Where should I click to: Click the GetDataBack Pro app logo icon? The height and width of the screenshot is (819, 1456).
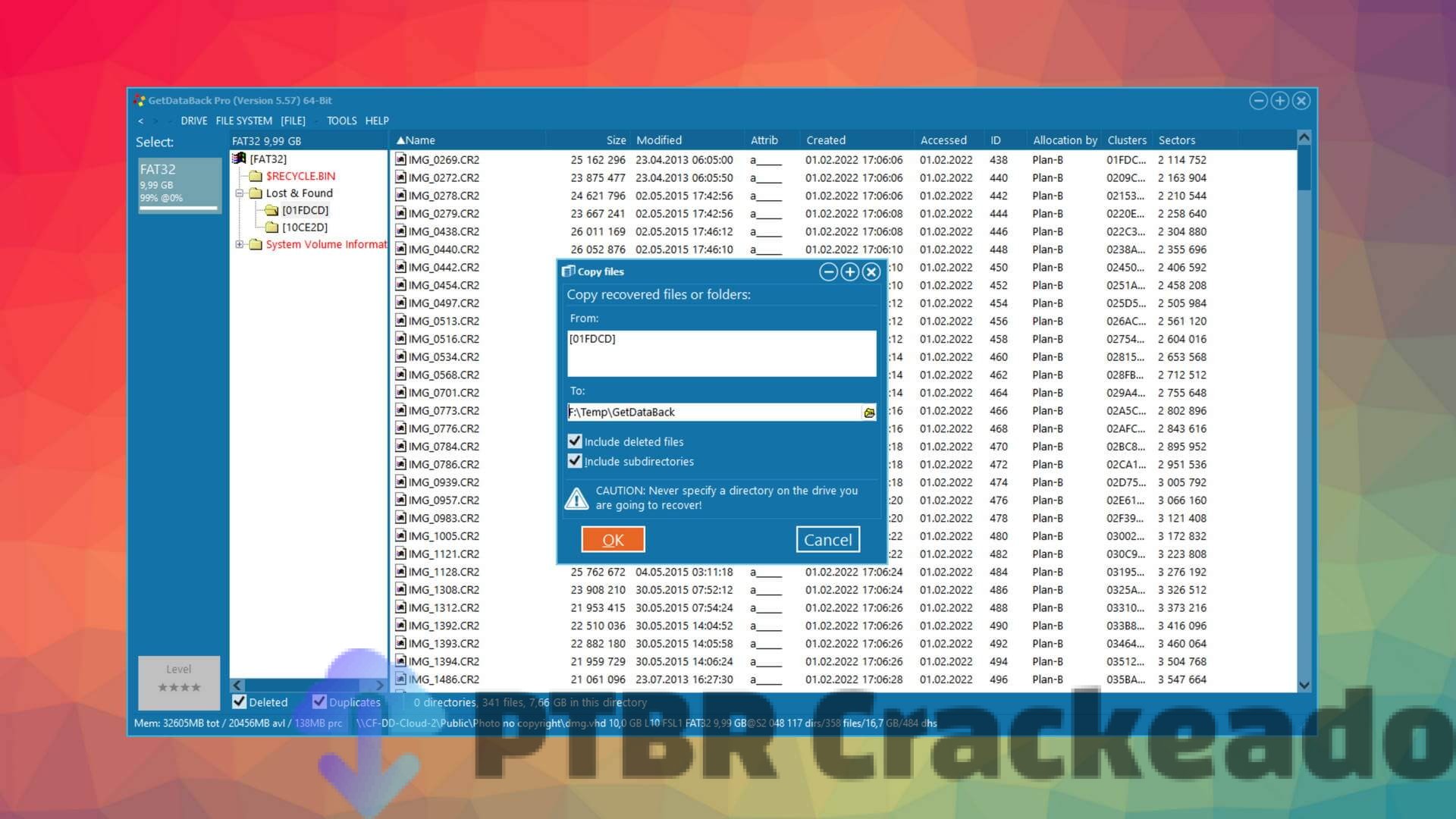click(140, 100)
